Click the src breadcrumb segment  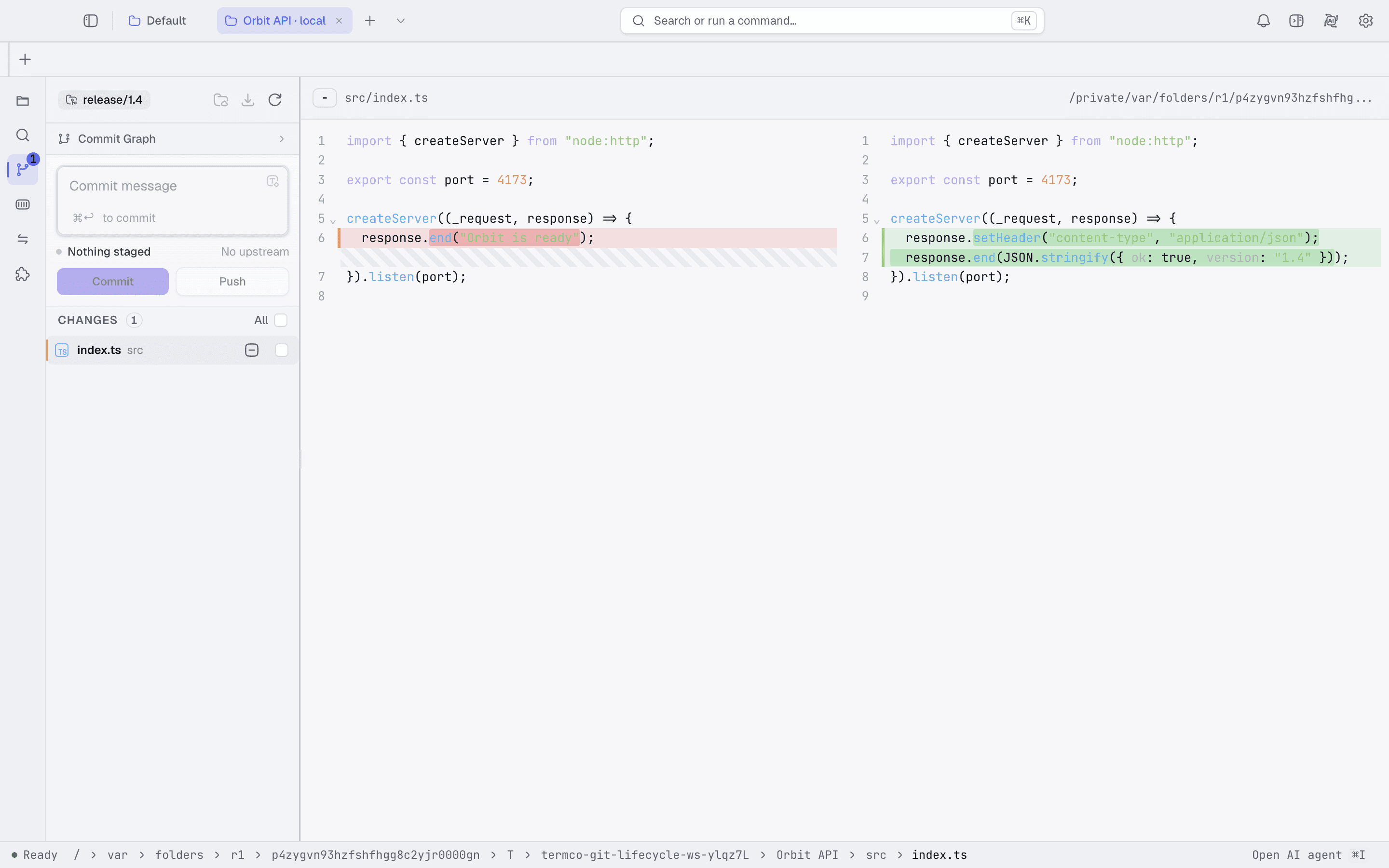click(x=876, y=855)
